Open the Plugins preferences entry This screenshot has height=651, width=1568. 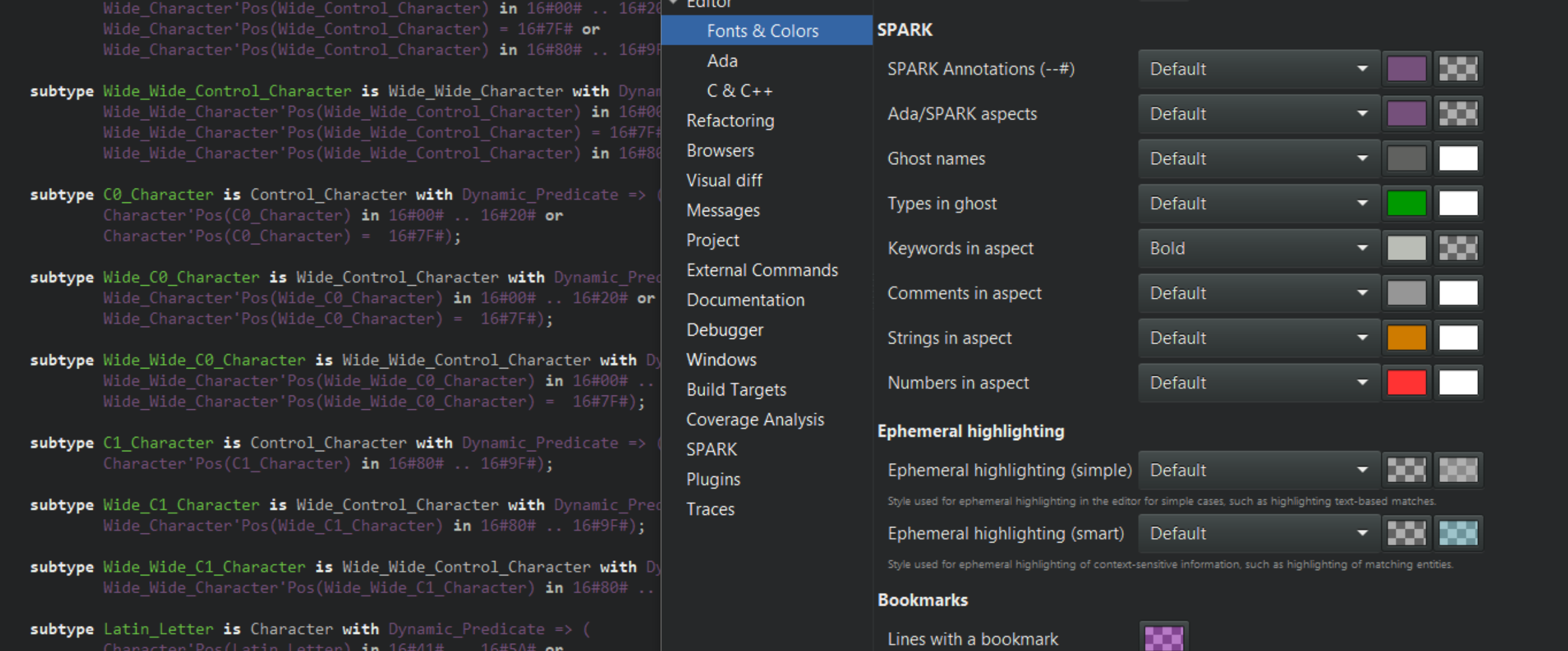[x=713, y=479]
